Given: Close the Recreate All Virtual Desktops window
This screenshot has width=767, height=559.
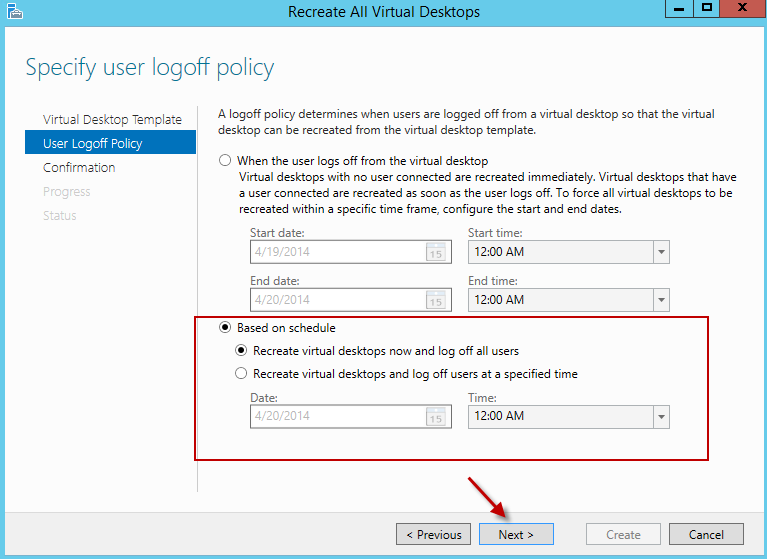Looking at the screenshot, I should click(x=742, y=10).
